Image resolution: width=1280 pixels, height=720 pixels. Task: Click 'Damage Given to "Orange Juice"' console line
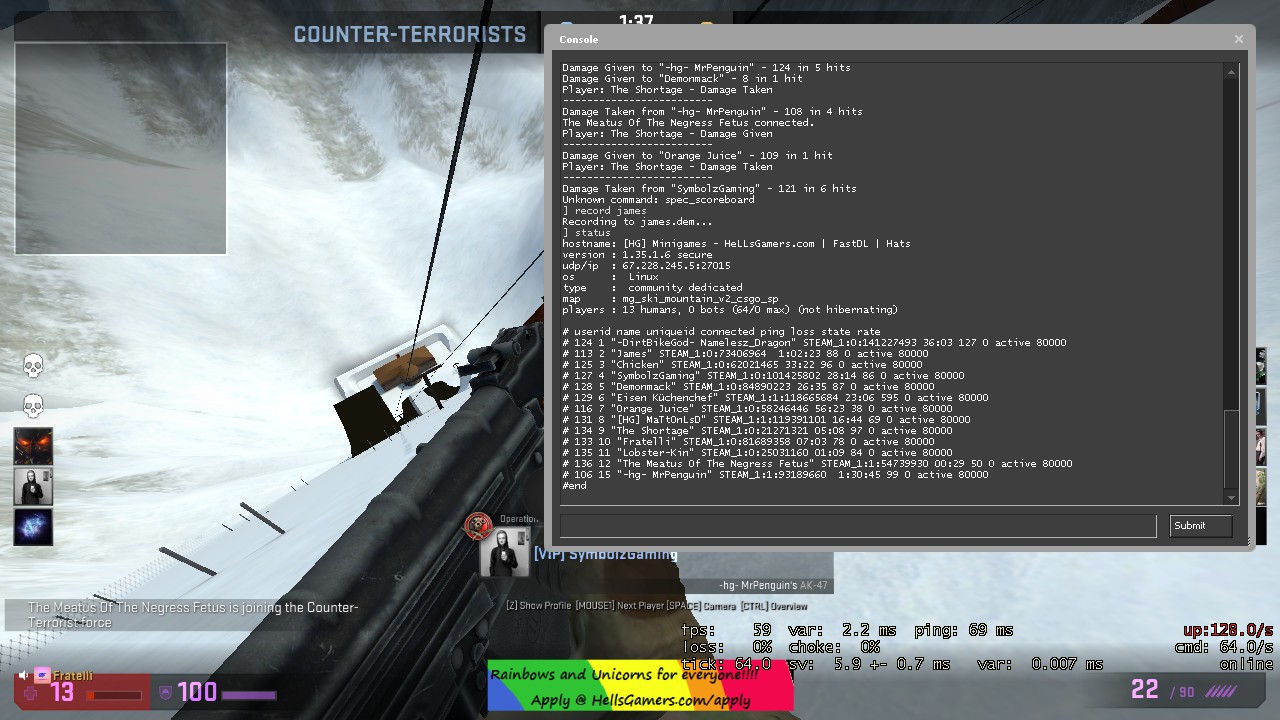point(697,156)
